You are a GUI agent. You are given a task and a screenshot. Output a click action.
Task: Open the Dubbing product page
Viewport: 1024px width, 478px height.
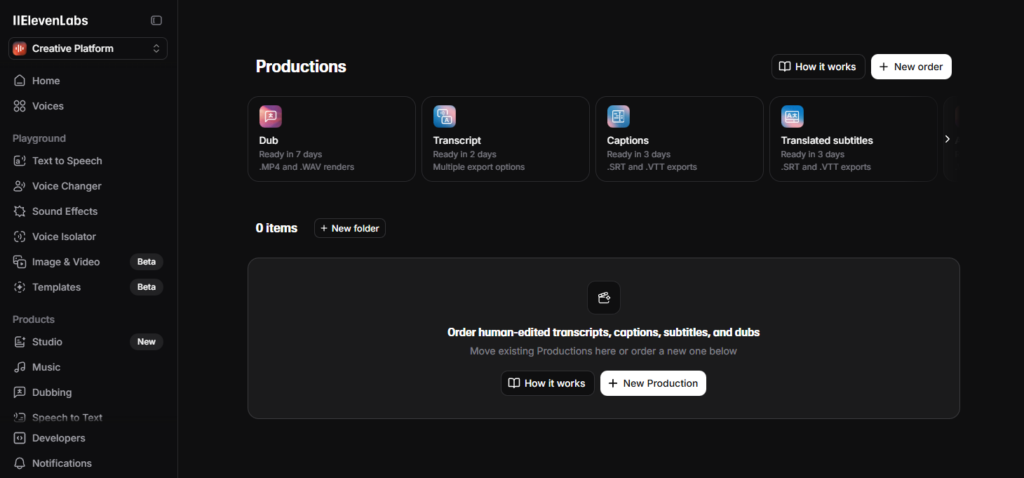coord(52,393)
